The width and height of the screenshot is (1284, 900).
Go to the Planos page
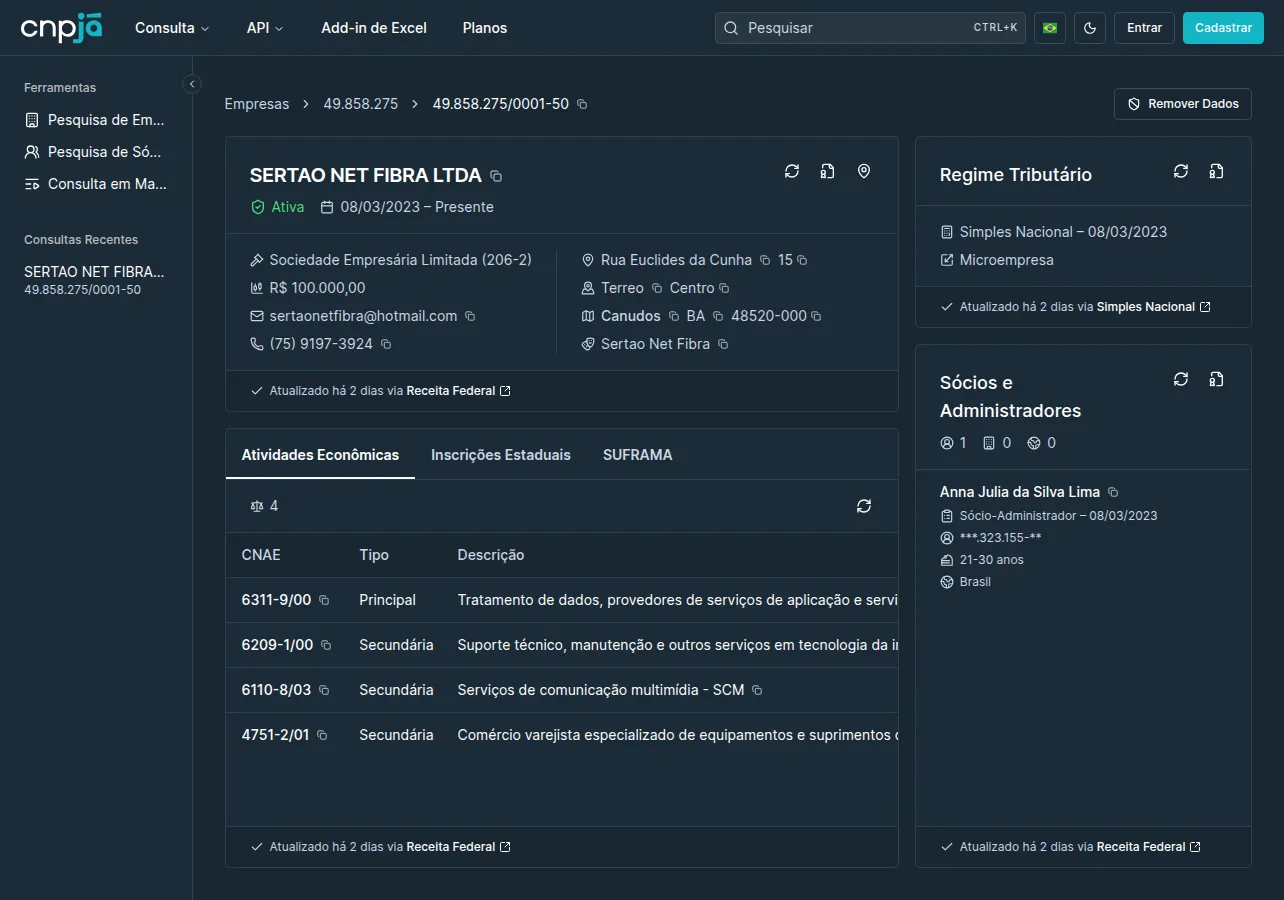485,28
